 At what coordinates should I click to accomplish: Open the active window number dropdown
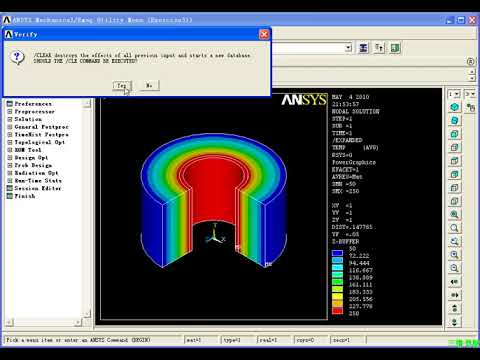457,94
